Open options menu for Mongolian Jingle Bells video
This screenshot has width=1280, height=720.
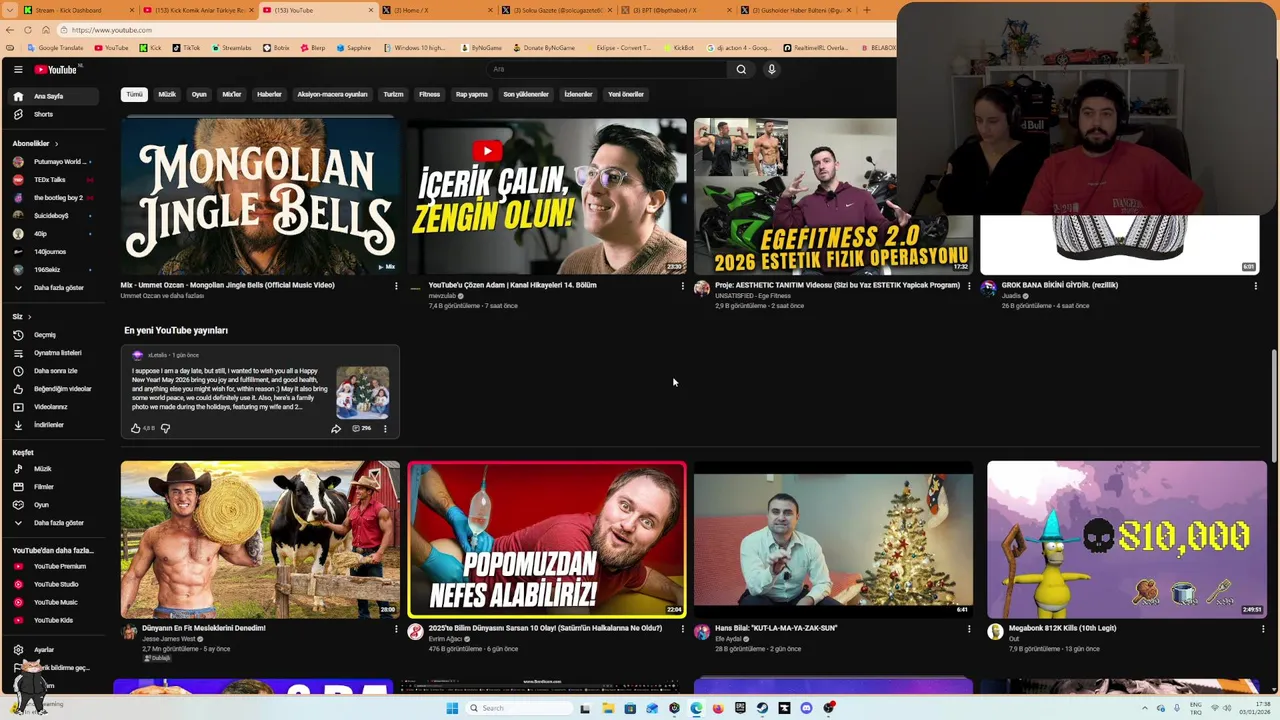click(396, 286)
